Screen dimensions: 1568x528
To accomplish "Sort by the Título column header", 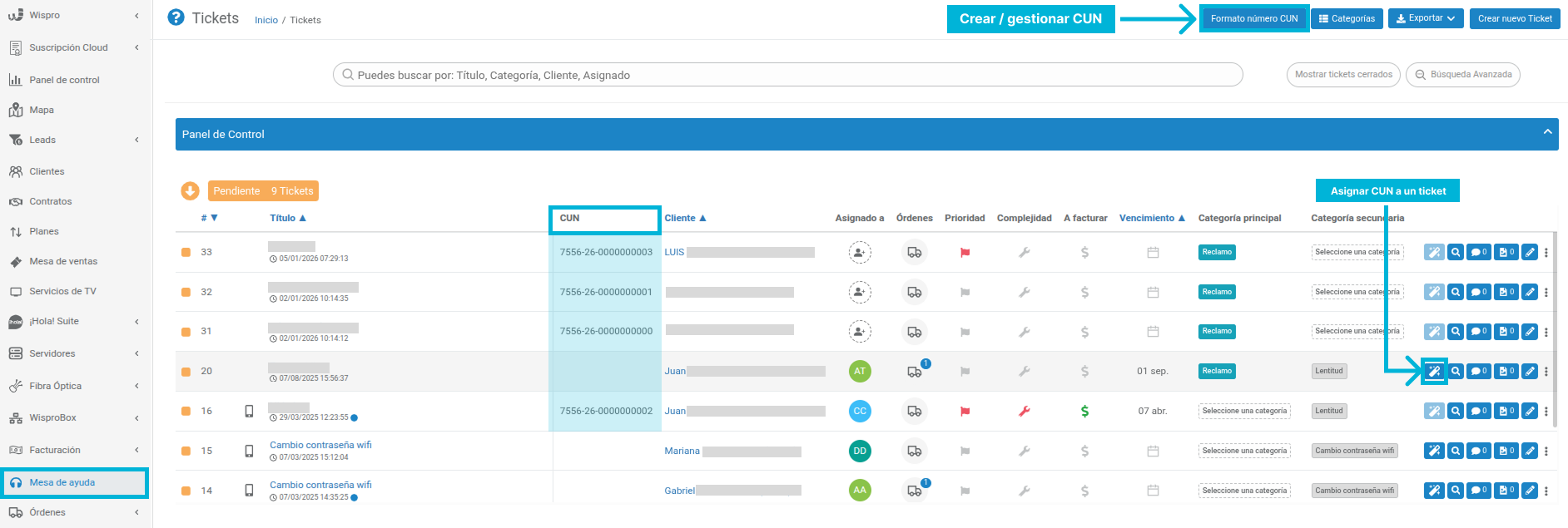I will point(288,218).
